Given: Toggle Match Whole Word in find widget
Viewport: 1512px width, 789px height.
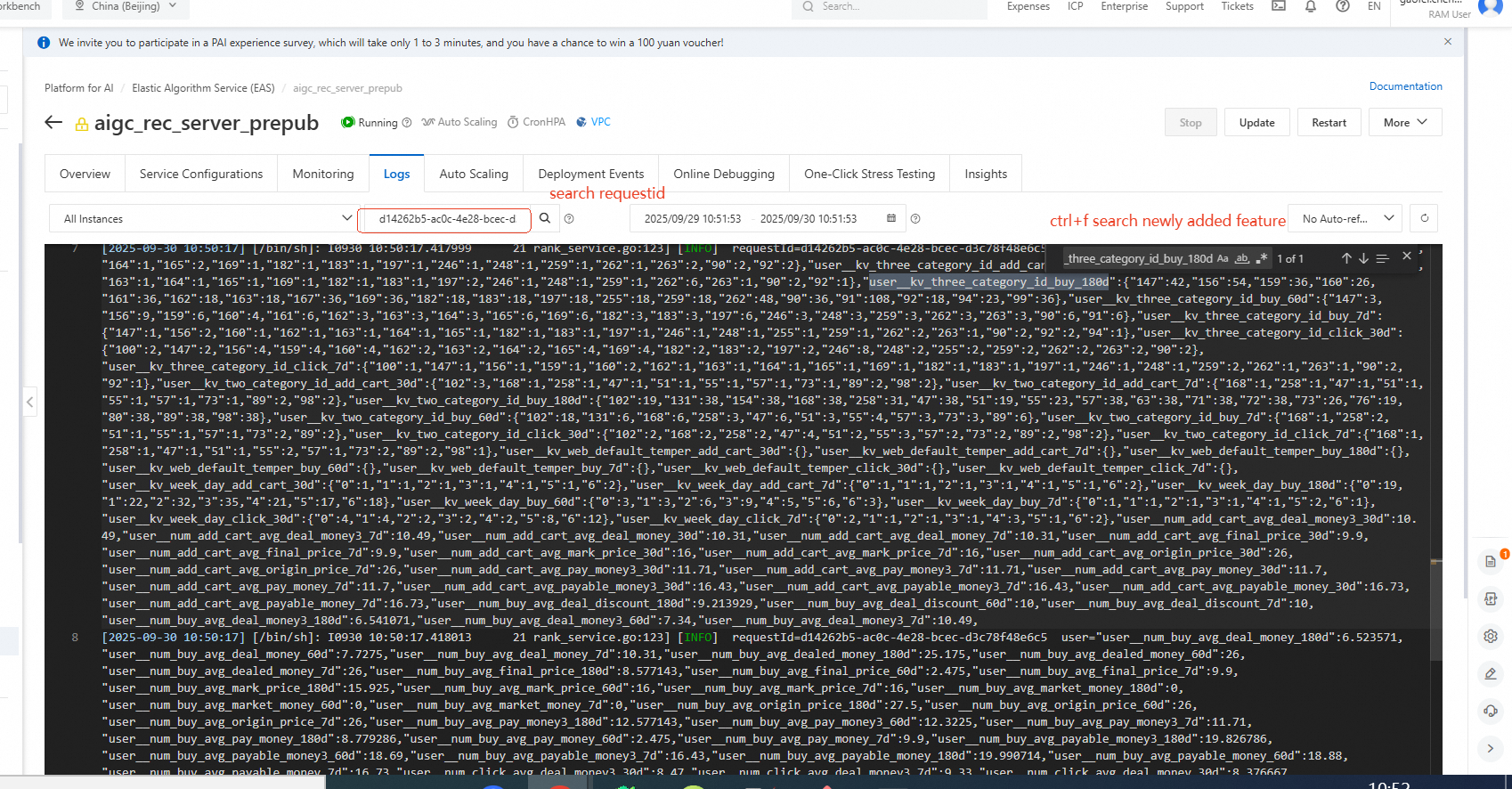Looking at the screenshot, I should [1241, 258].
